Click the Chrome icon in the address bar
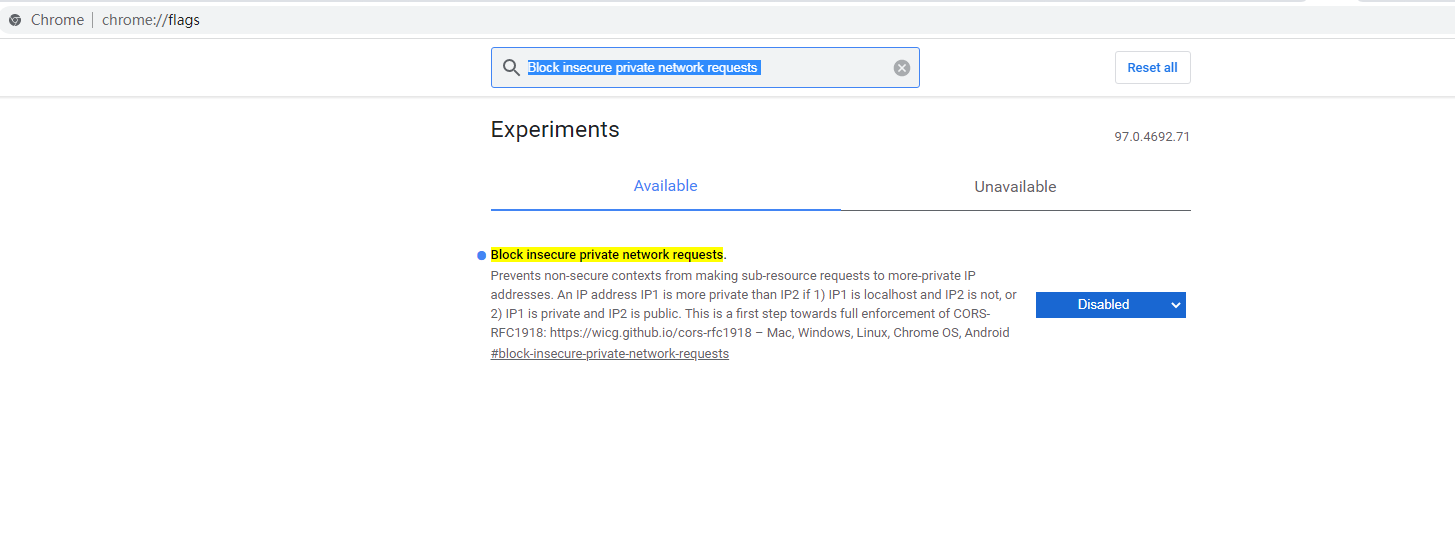The image size is (1455, 541). pos(15,20)
